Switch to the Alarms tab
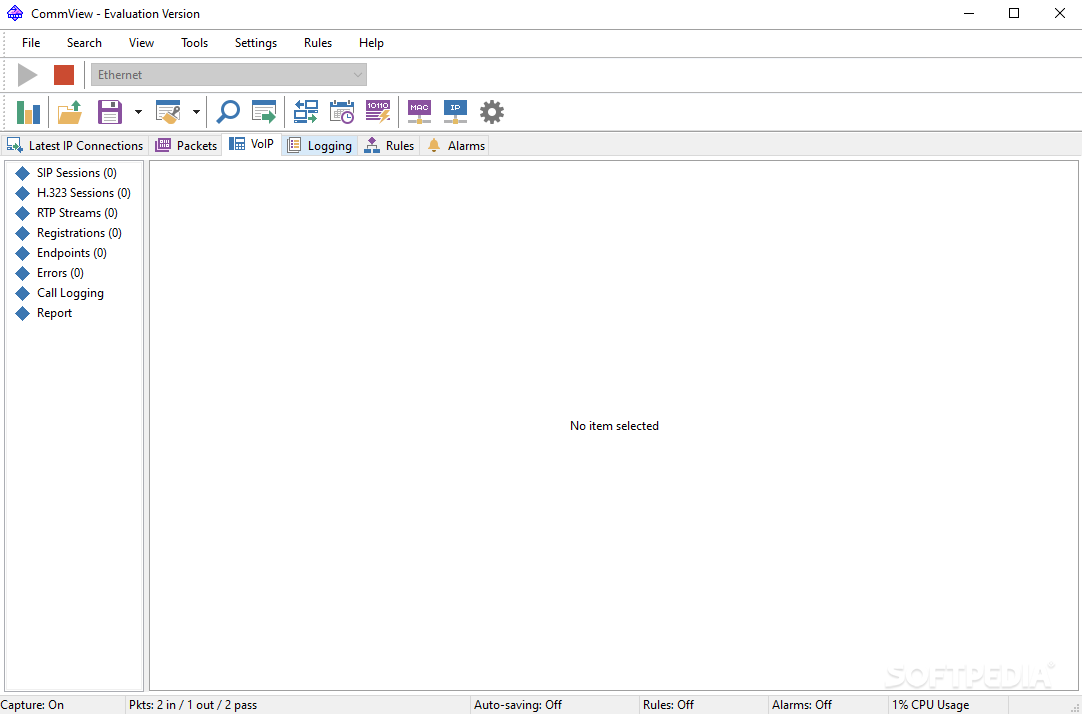This screenshot has height=714, width=1082. 455,146
